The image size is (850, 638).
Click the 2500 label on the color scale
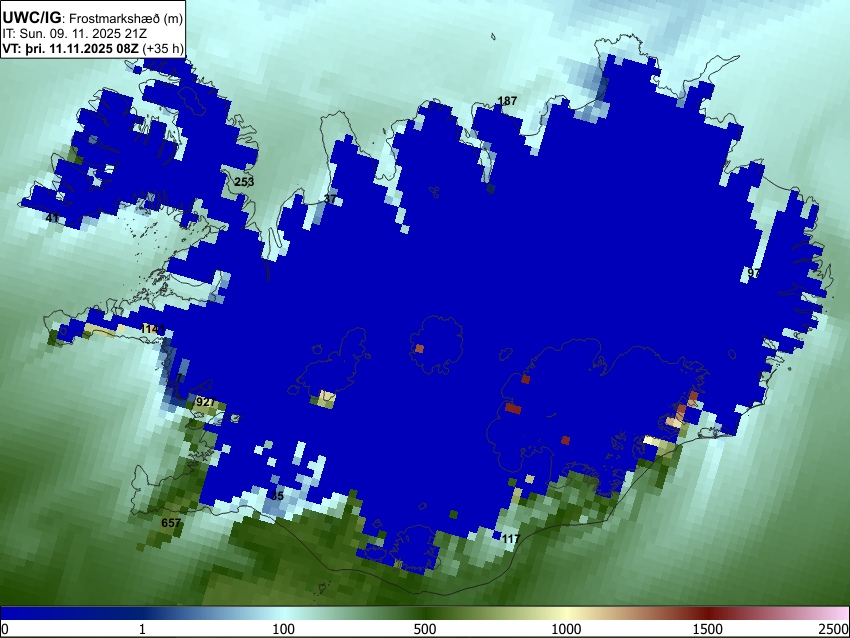pos(834,629)
